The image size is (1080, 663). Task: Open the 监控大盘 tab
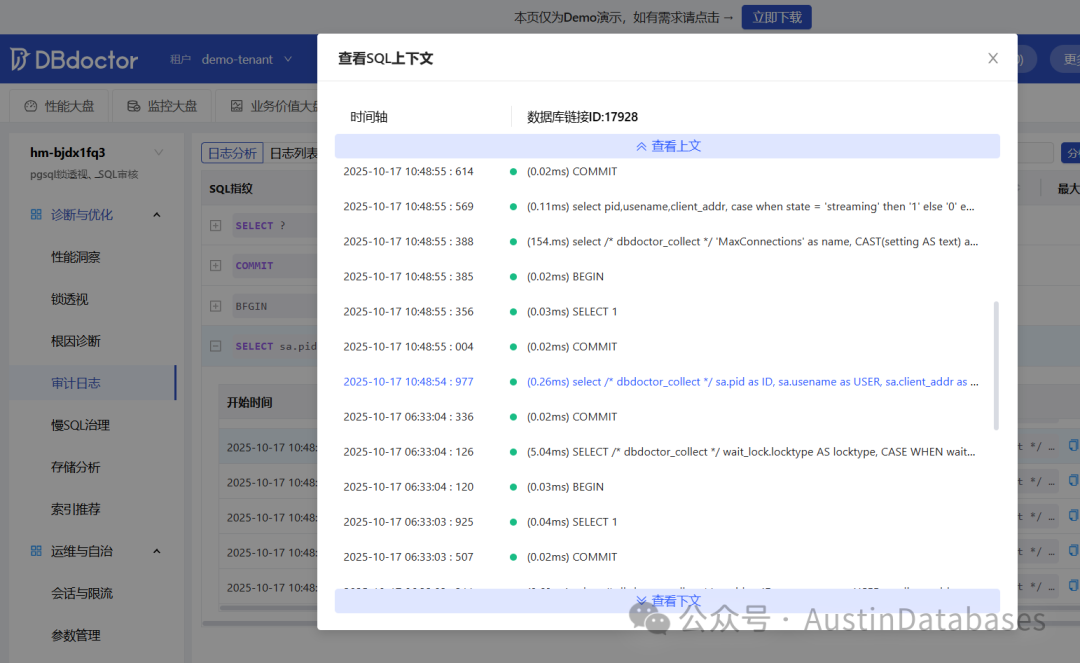click(x=162, y=106)
